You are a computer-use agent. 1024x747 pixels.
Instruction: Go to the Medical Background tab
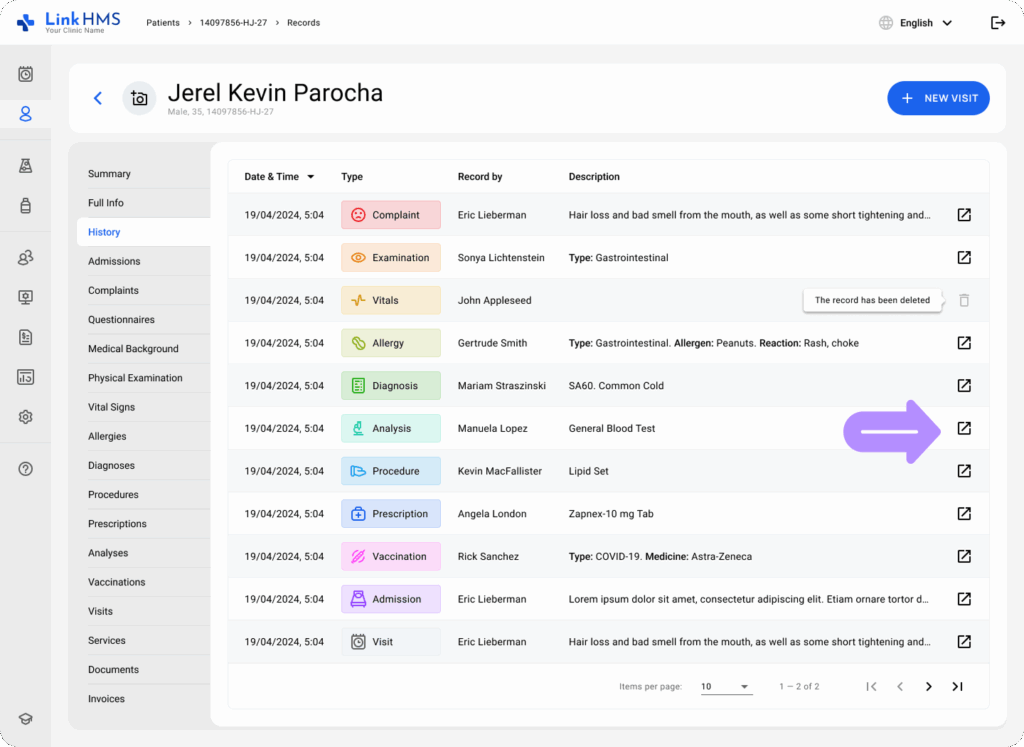pyautogui.click(x=133, y=349)
